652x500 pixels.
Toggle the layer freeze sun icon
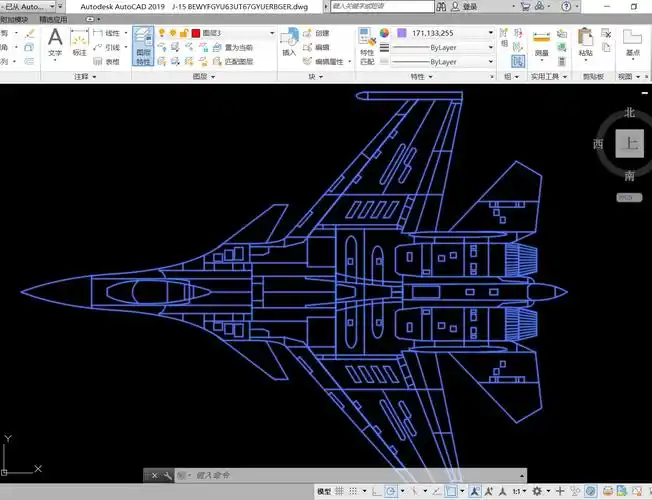click(x=173, y=33)
